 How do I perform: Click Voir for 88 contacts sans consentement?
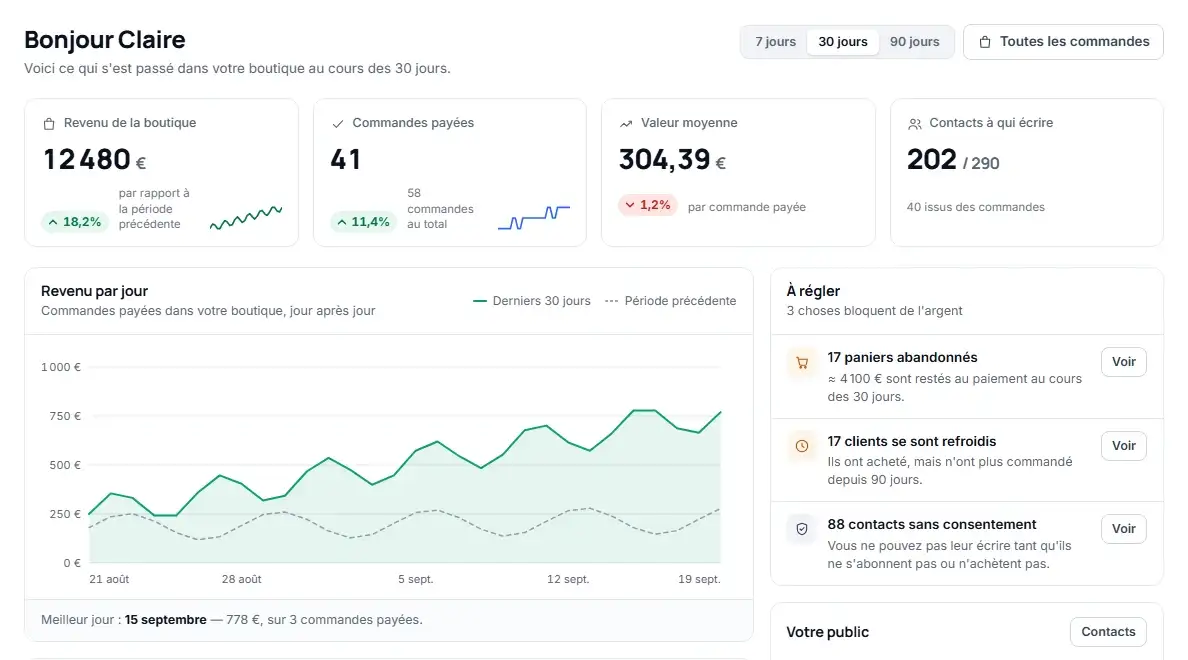pyautogui.click(x=1124, y=529)
